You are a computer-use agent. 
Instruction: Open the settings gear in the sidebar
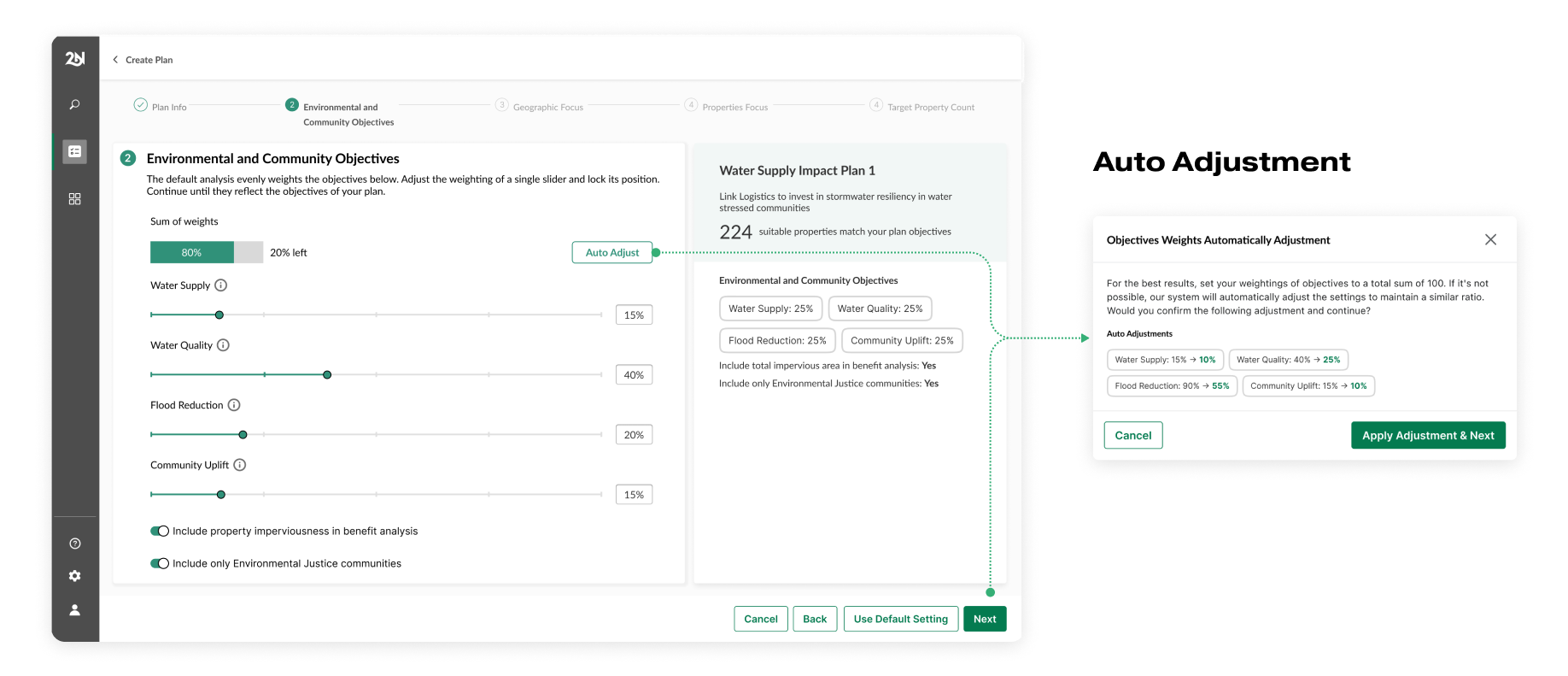point(75,576)
